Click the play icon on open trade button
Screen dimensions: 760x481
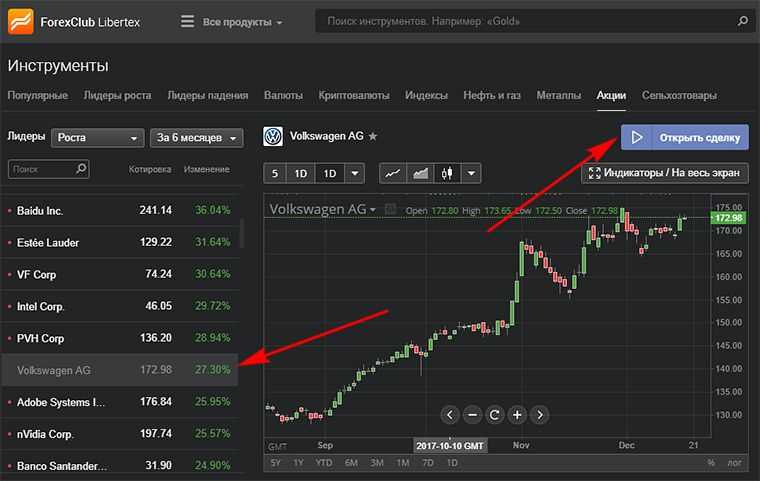(636, 137)
